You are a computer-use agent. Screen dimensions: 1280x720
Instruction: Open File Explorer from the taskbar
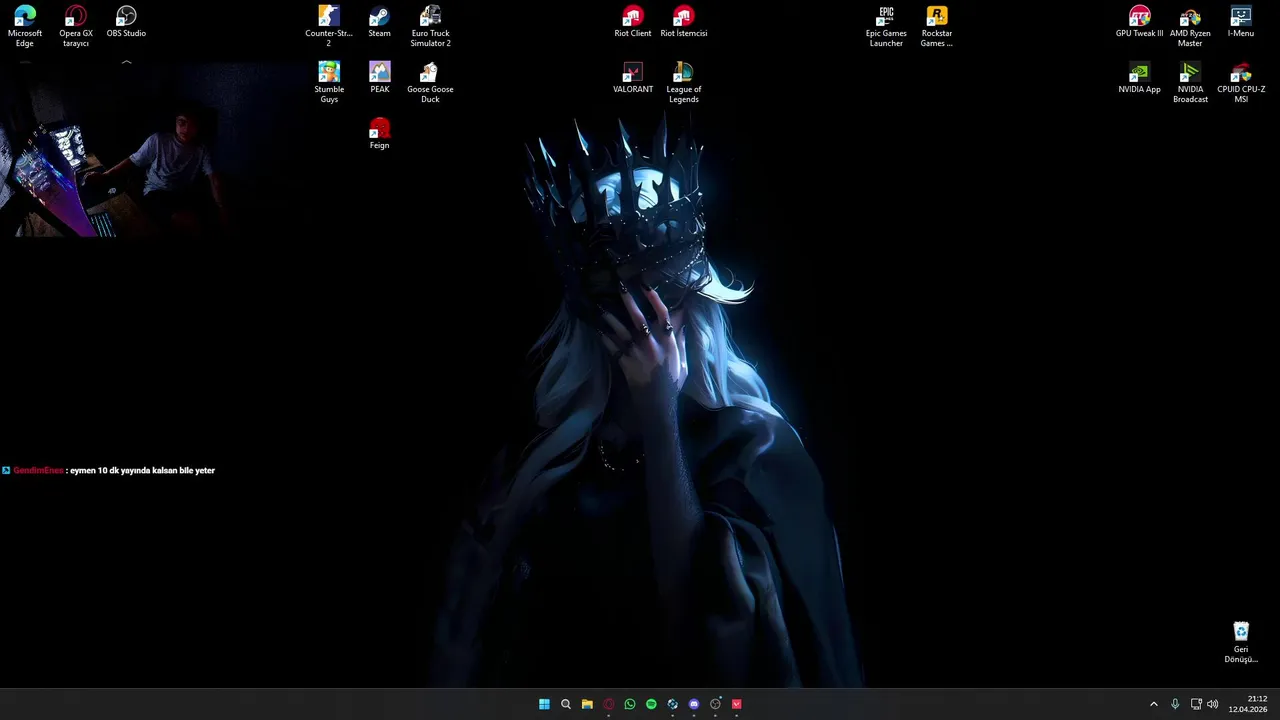click(x=587, y=704)
